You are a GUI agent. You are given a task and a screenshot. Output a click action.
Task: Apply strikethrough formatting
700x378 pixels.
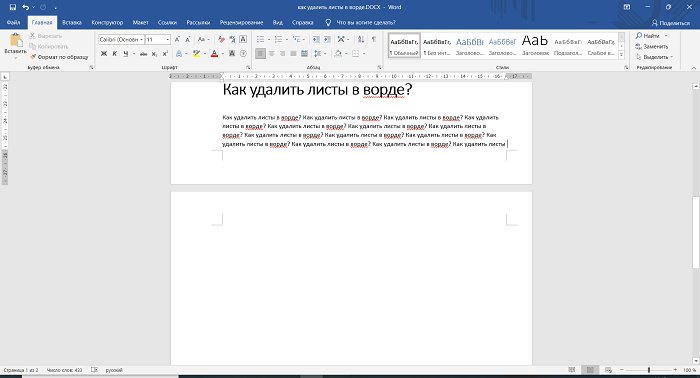(x=143, y=54)
